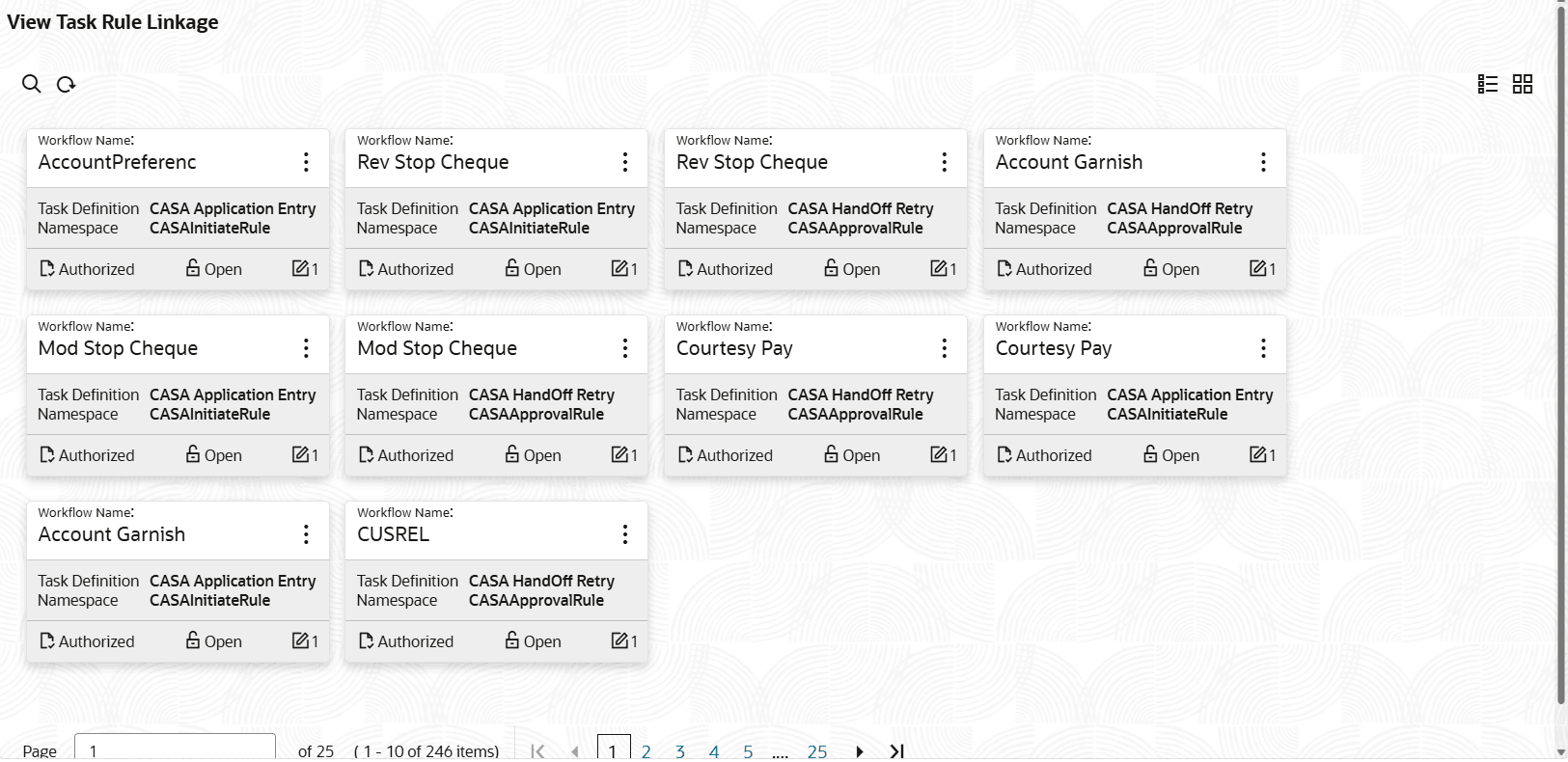This screenshot has width=1568, height=762.
Task: Click Account Garnish title on Application Entry card
Action: coord(111,534)
